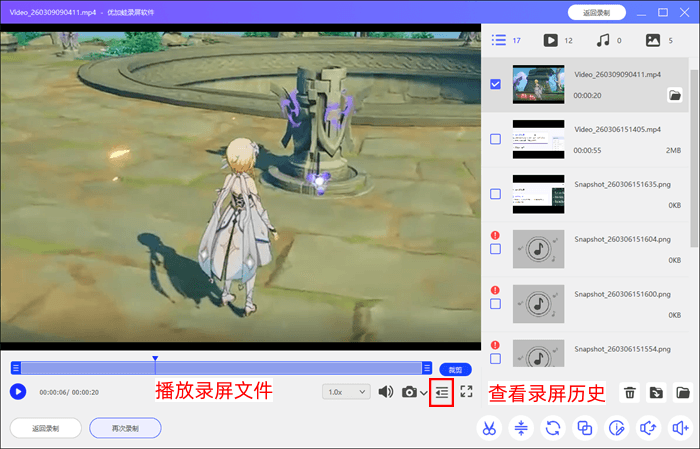Click the 00:00:06/ 00:00:20 time display
This screenshot has width=700, height=449.
[x=69, y=392]
